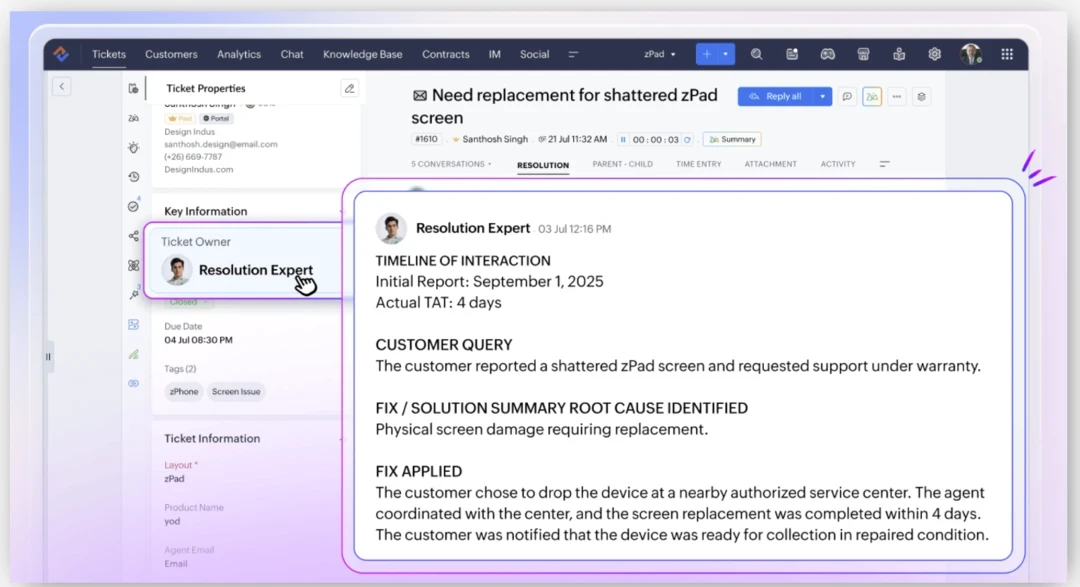Screen dimensions: 1080x587
Task: Click the share icon in left sidebar
Action: pyautogui.click(x=134, y=236)
